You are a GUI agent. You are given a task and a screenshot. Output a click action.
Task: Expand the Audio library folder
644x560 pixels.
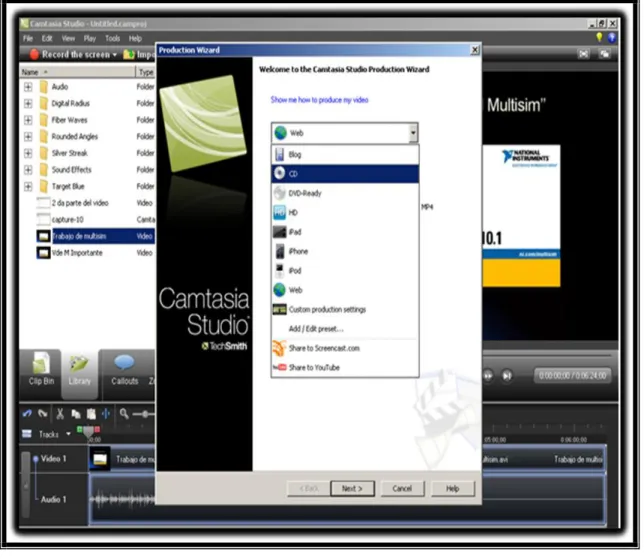point(28,87)
